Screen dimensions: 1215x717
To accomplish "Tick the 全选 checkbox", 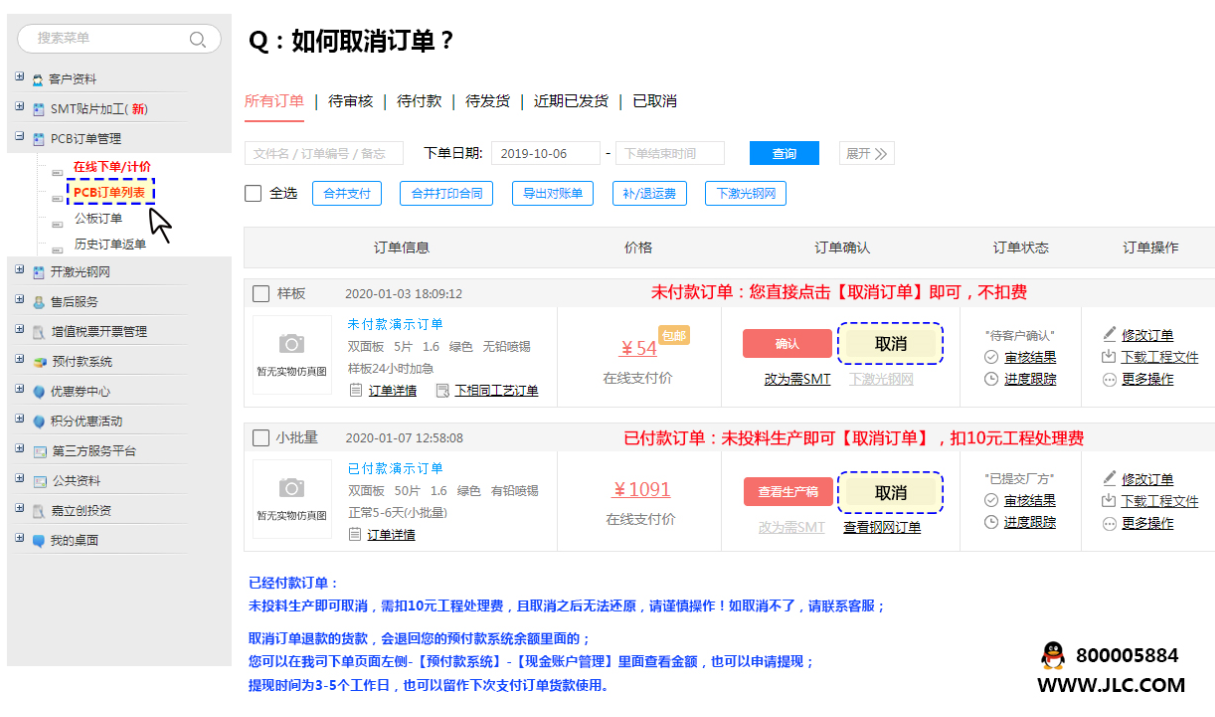I will click(254, 193).
